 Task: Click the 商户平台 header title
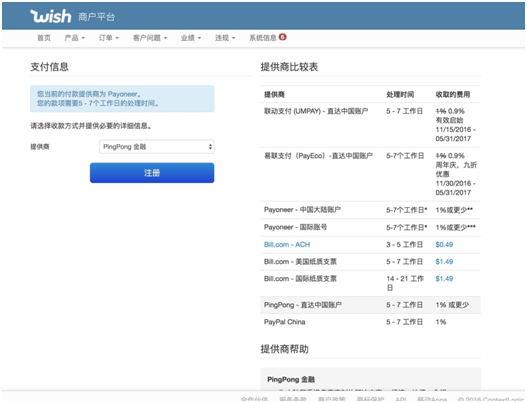96,17
